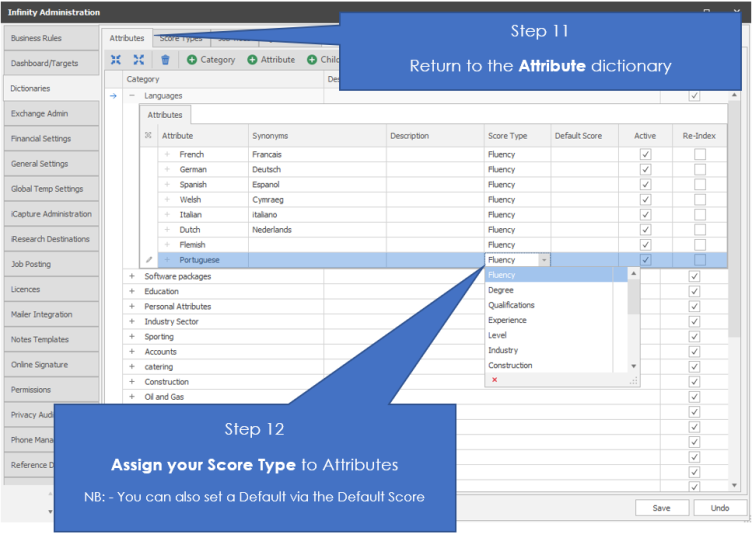Image resolution: width=752 pixels, height=534 pixels.
Task: Uncheck the Active checkbox for French
Action: click(x=645, y=155)
